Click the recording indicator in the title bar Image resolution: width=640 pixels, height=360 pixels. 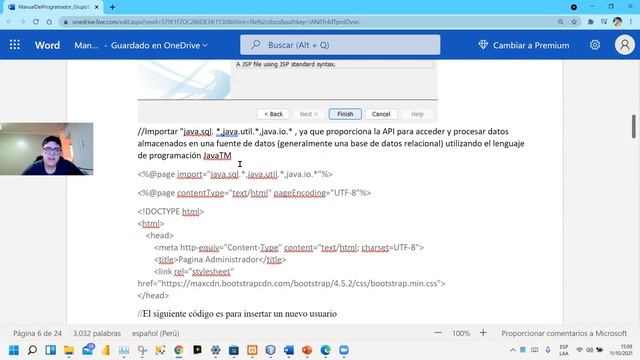(x=573, y=7)
